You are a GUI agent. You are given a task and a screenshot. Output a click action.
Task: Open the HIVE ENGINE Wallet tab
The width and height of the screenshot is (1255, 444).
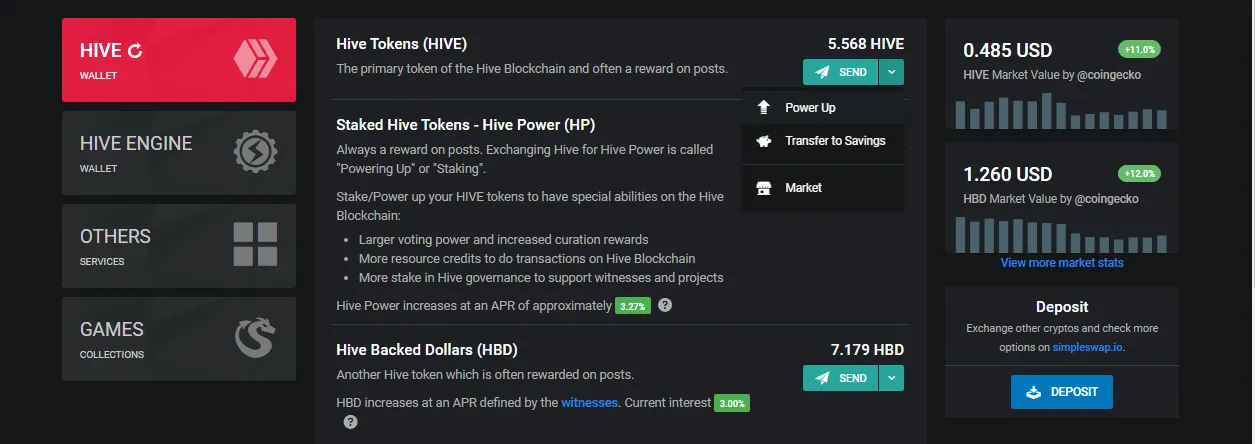179,153
